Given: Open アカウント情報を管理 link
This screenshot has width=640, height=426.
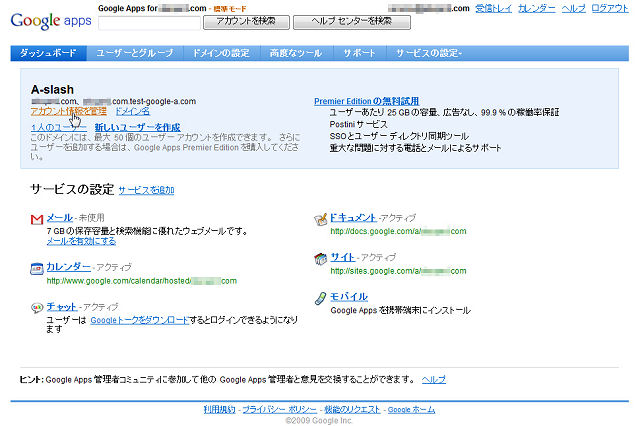Looking at the screenshot, I should (69, 111).
